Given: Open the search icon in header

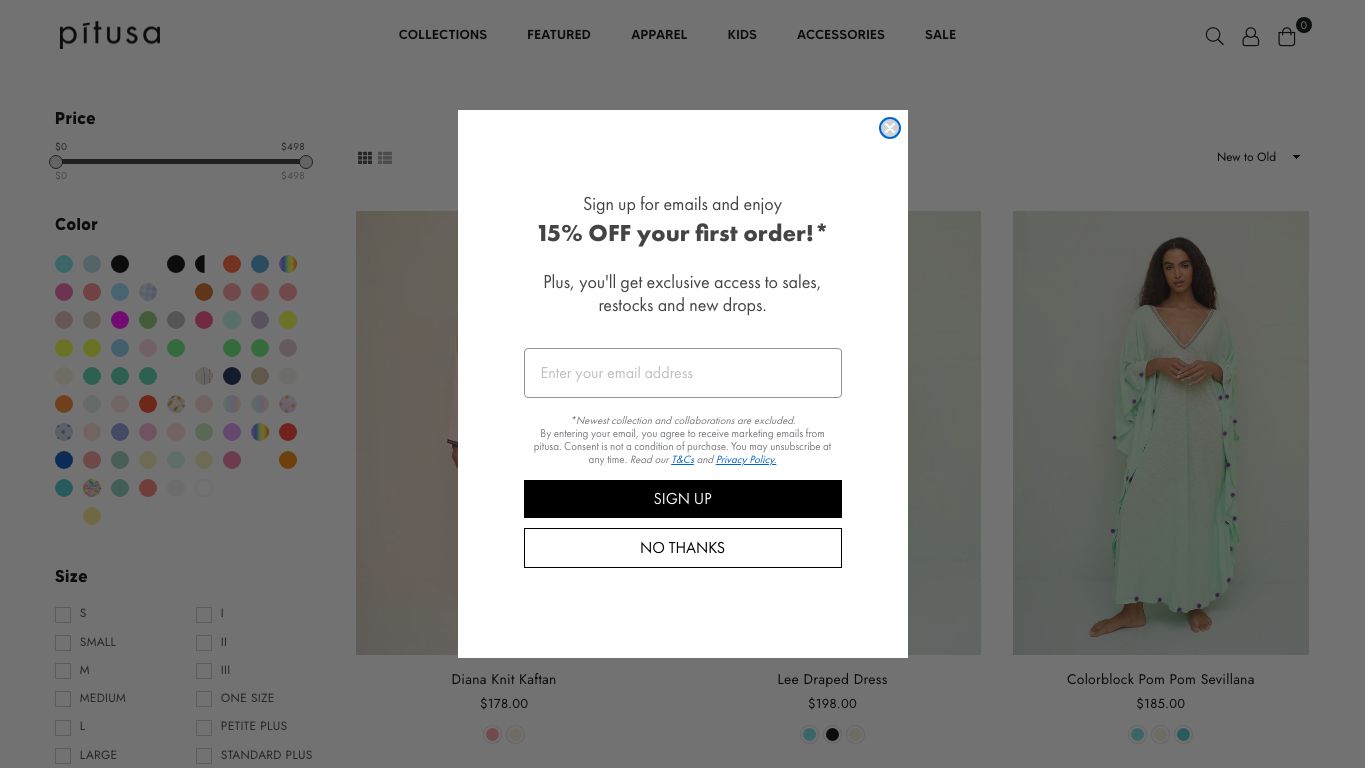Looking at the screenshot, I should [1214, 36].
